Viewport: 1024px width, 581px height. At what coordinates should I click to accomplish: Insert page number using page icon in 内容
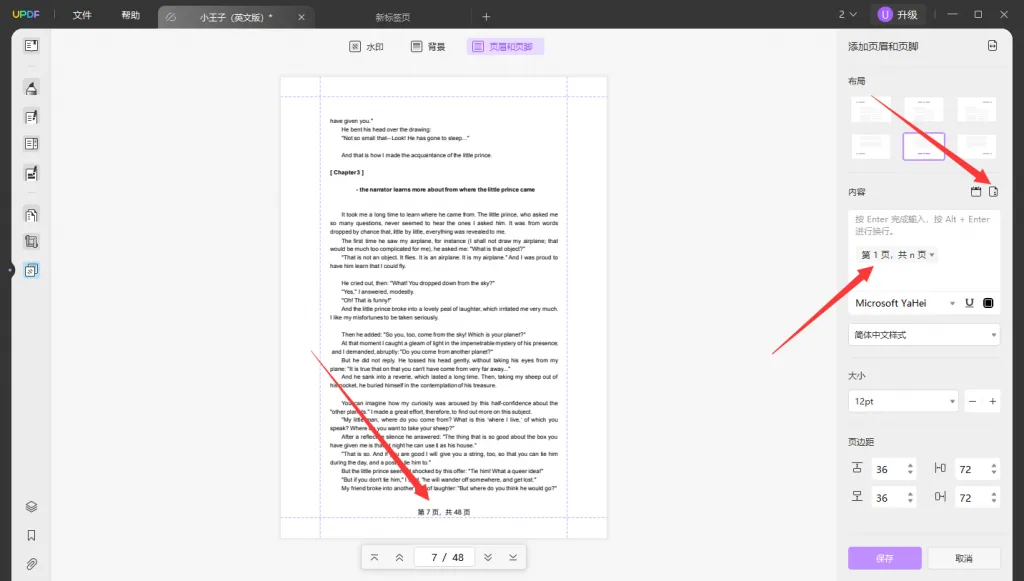(993, 192)
